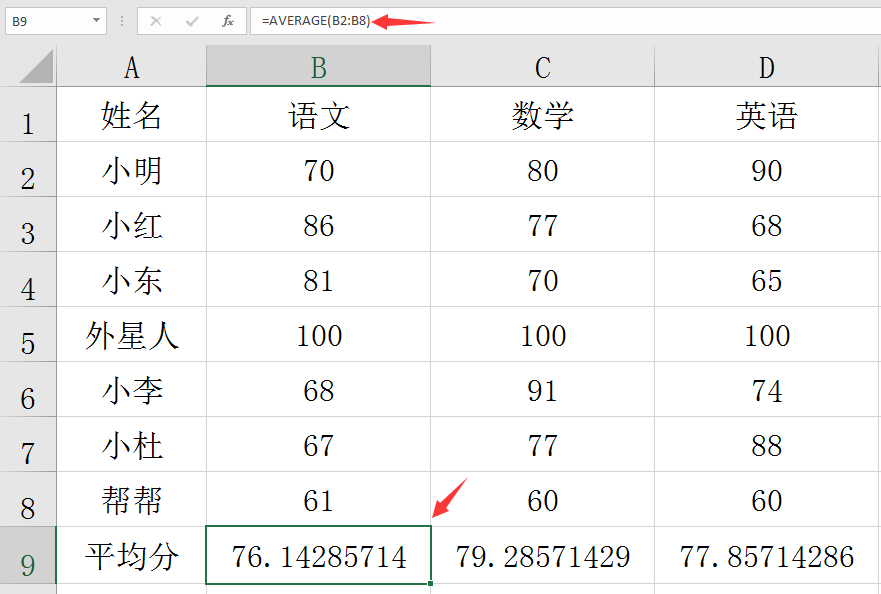This screenshot has height=594, width=881.
Task: Click 小李's 数学 score 91
Action: pyautogui.click(x=543, y=389)
